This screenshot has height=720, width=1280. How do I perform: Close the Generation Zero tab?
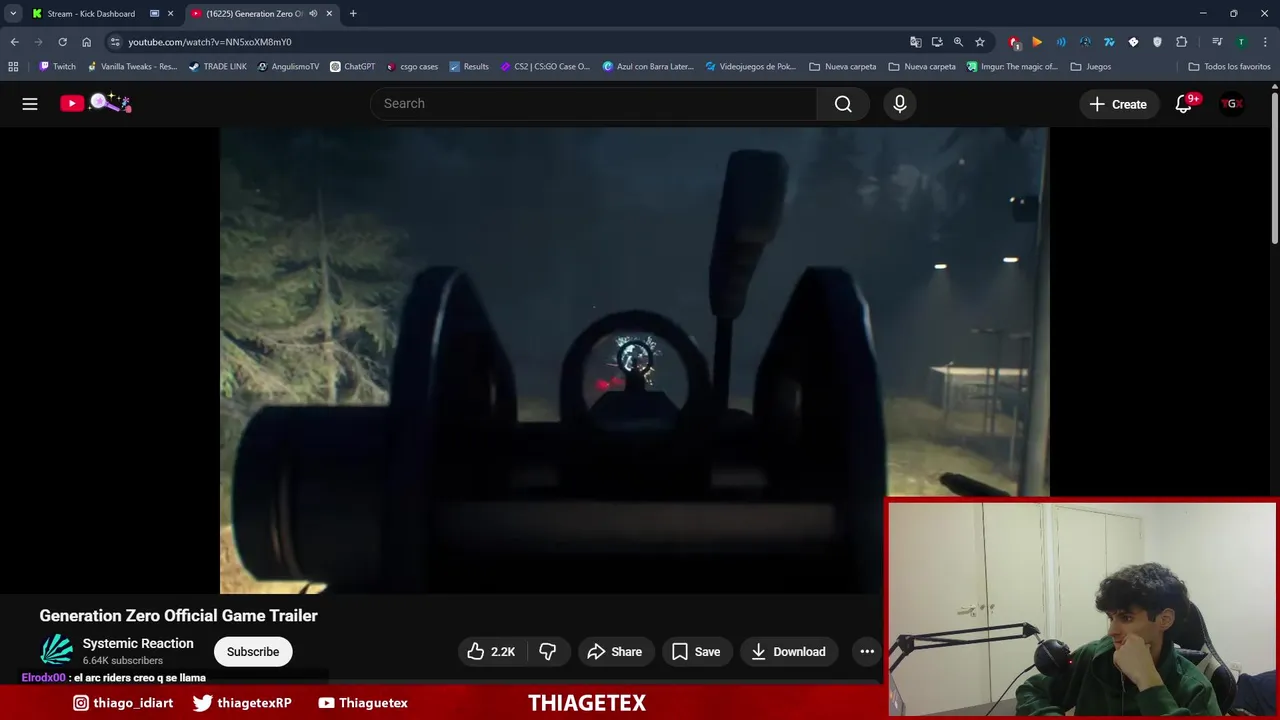(x=329, y=14)
